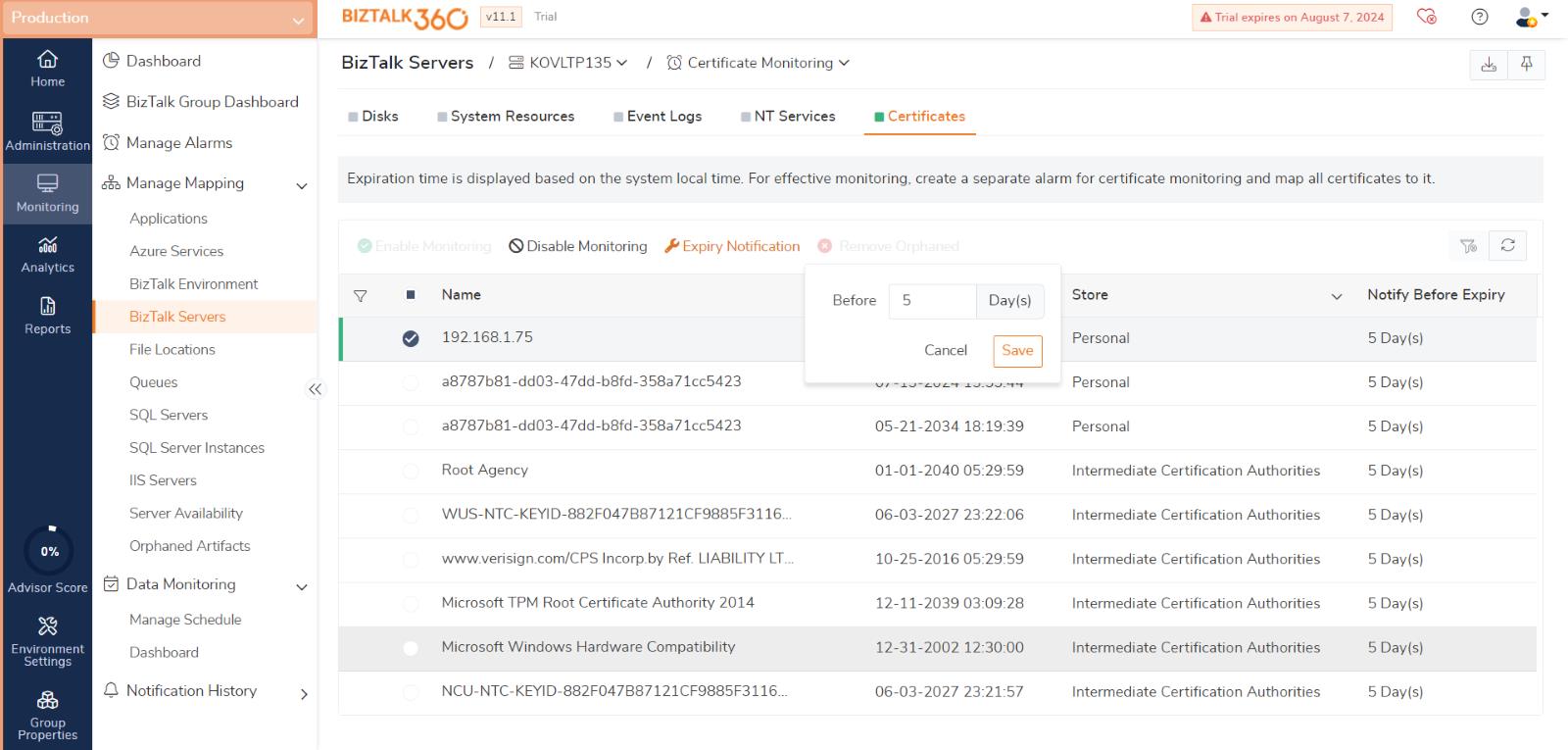The width and height of the screenshot is (1568, 750).
Task: Uncheck the 192.168.1.75 row
Action: click(411, 338)
